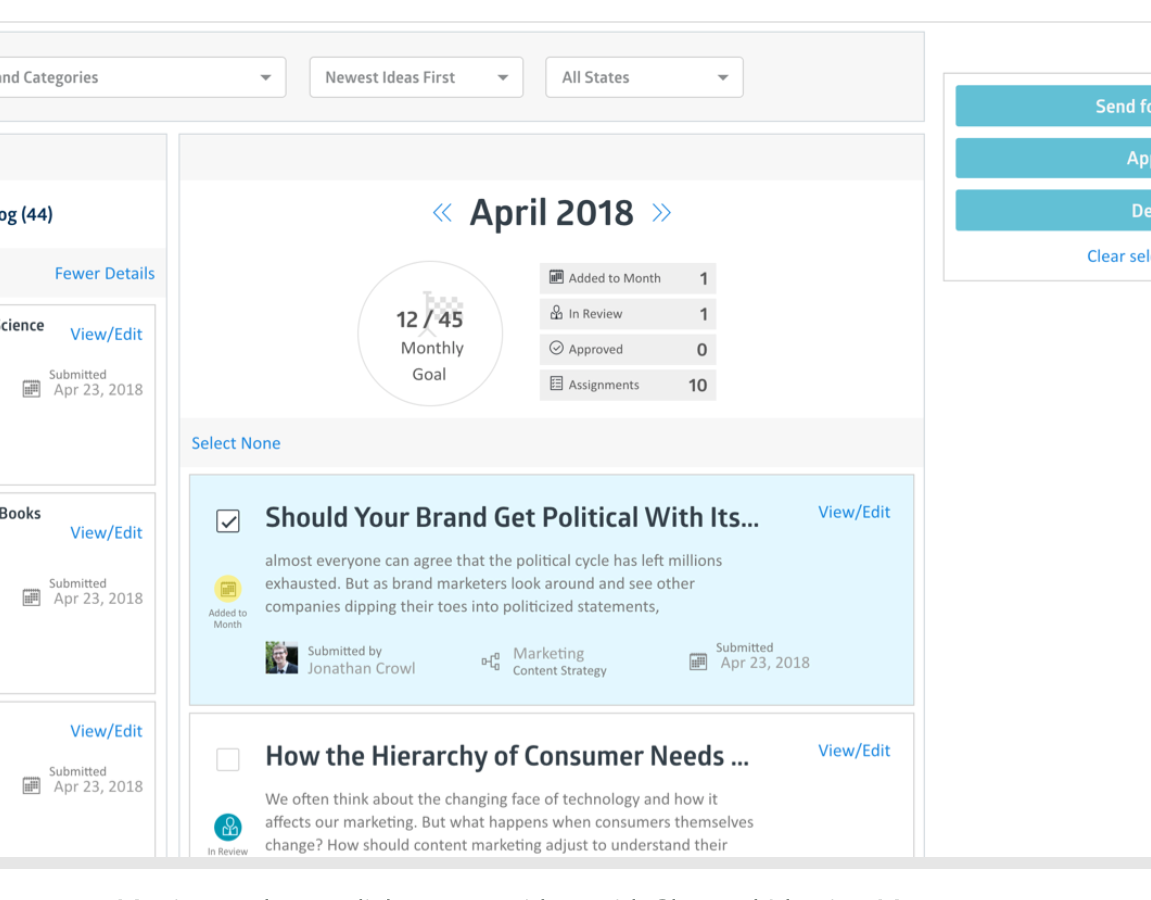Screen dimensions: 1151x900
Task: Go to previous month with double-left chevron
Action: [x=442, y=213]
